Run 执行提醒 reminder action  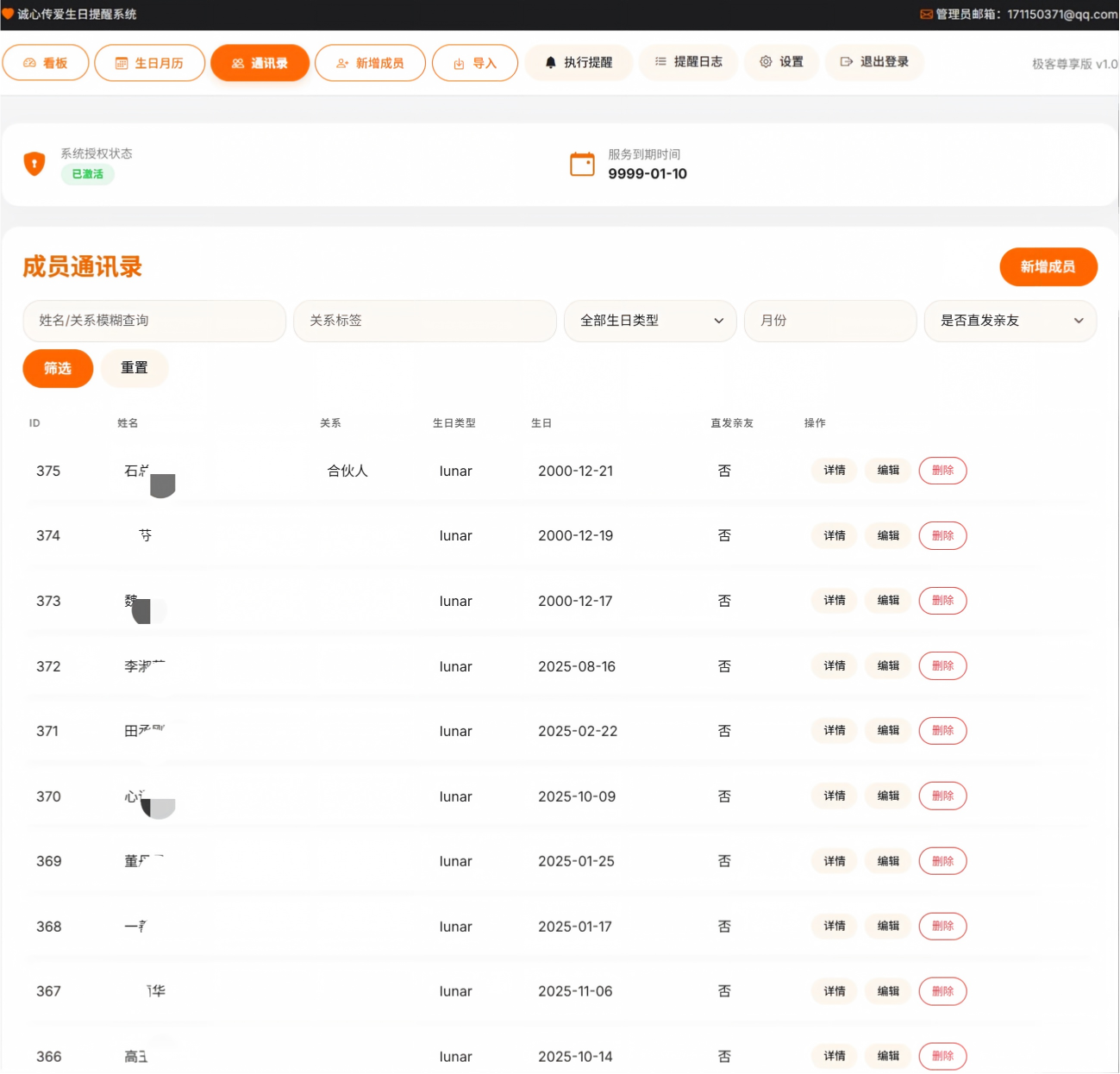[579, 62]
